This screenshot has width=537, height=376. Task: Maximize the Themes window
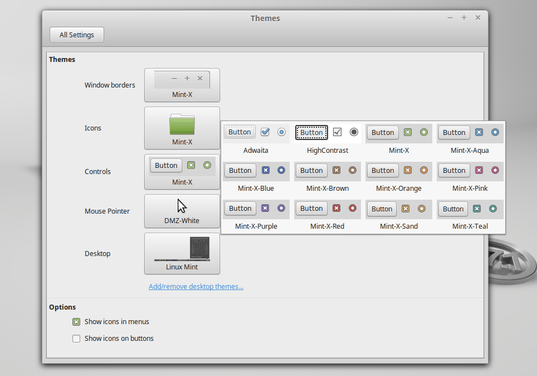click(464, 17)
